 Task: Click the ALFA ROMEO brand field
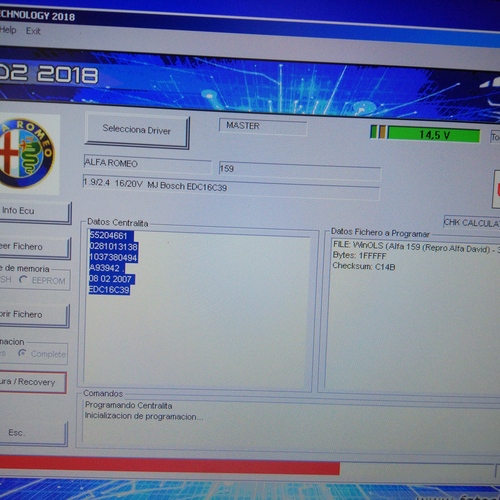147,164
